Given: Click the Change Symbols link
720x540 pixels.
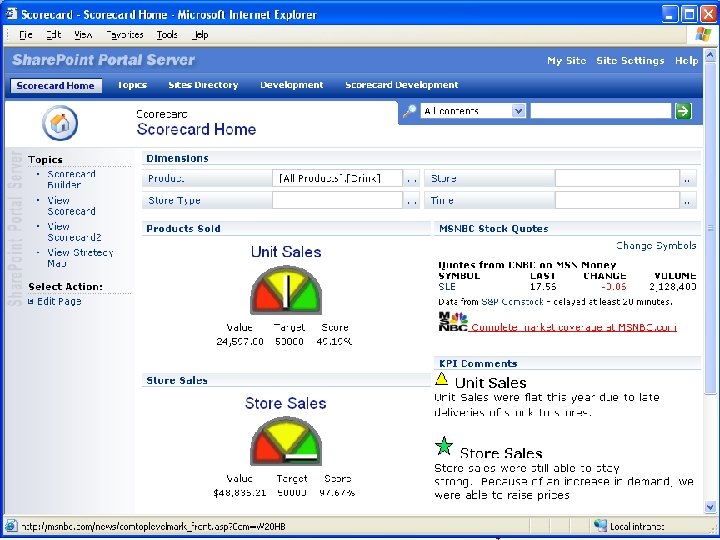Looking at the screenshot, I should click(x=656, y=246).
